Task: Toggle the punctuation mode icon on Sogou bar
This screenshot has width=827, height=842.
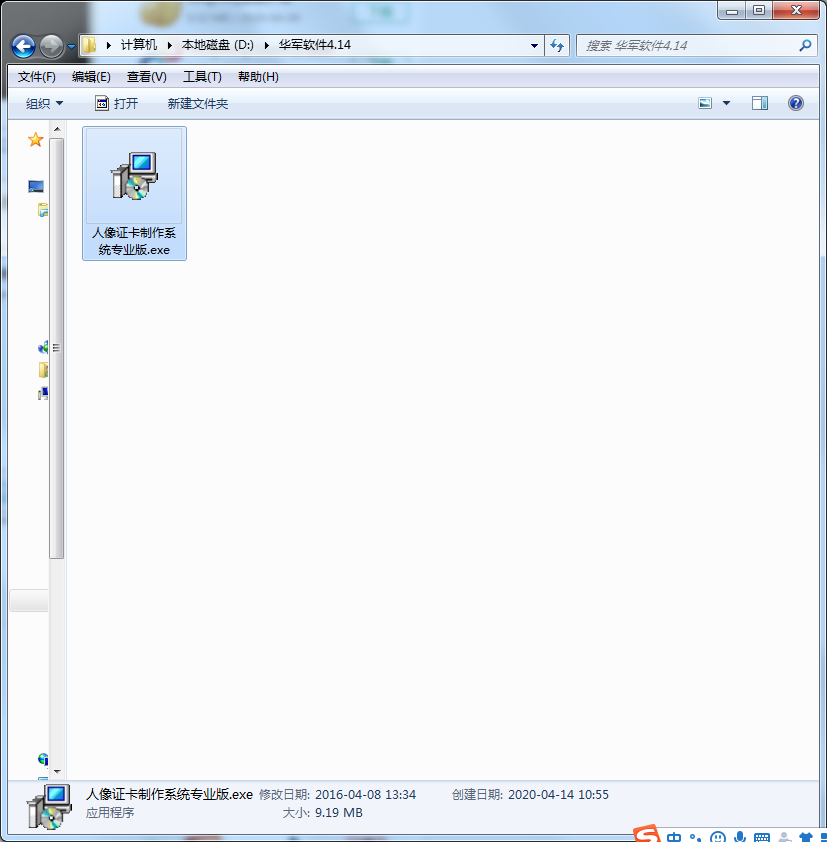Action: click(x=695, y=837)
